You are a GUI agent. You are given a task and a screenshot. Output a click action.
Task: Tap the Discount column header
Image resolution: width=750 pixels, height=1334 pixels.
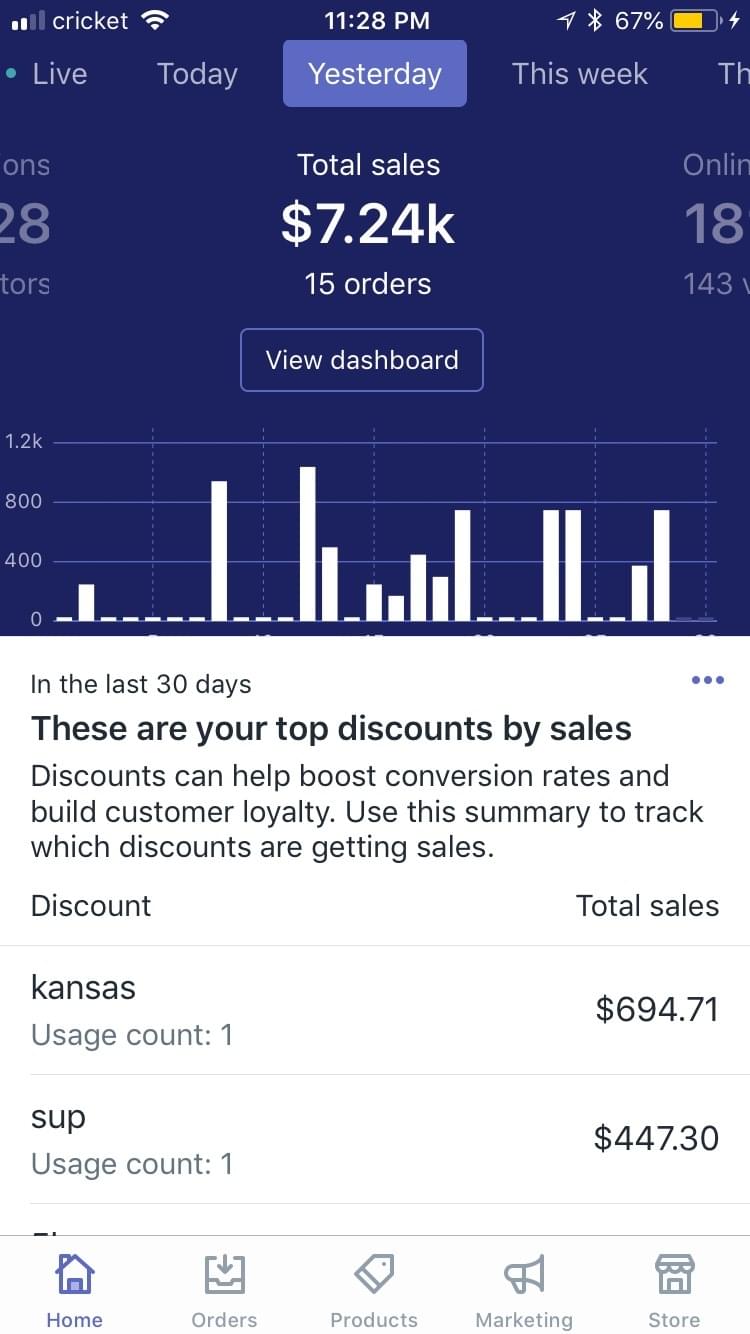point(91,906)
